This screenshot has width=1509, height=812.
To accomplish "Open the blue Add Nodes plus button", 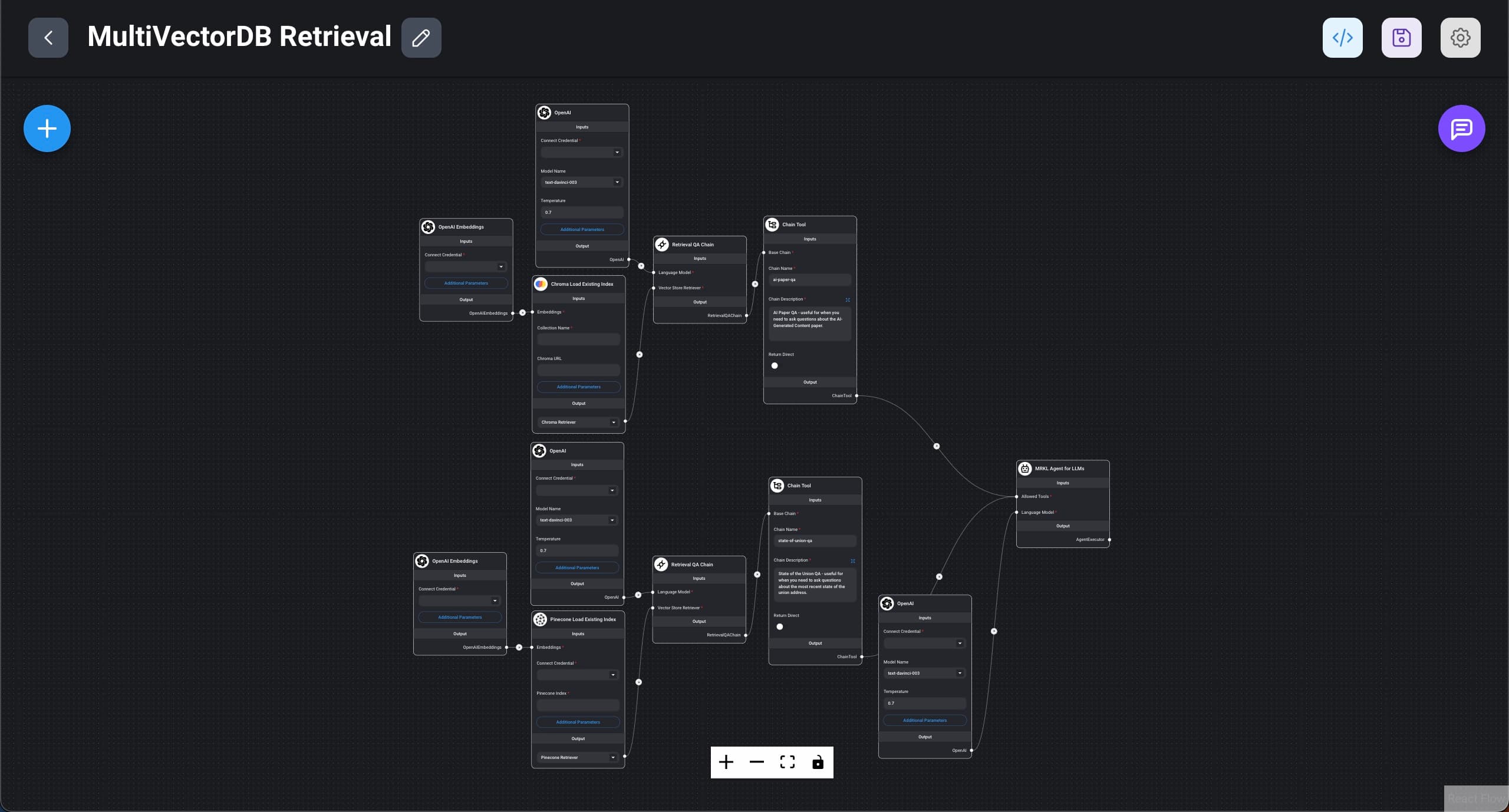I will tap(47, 128).
